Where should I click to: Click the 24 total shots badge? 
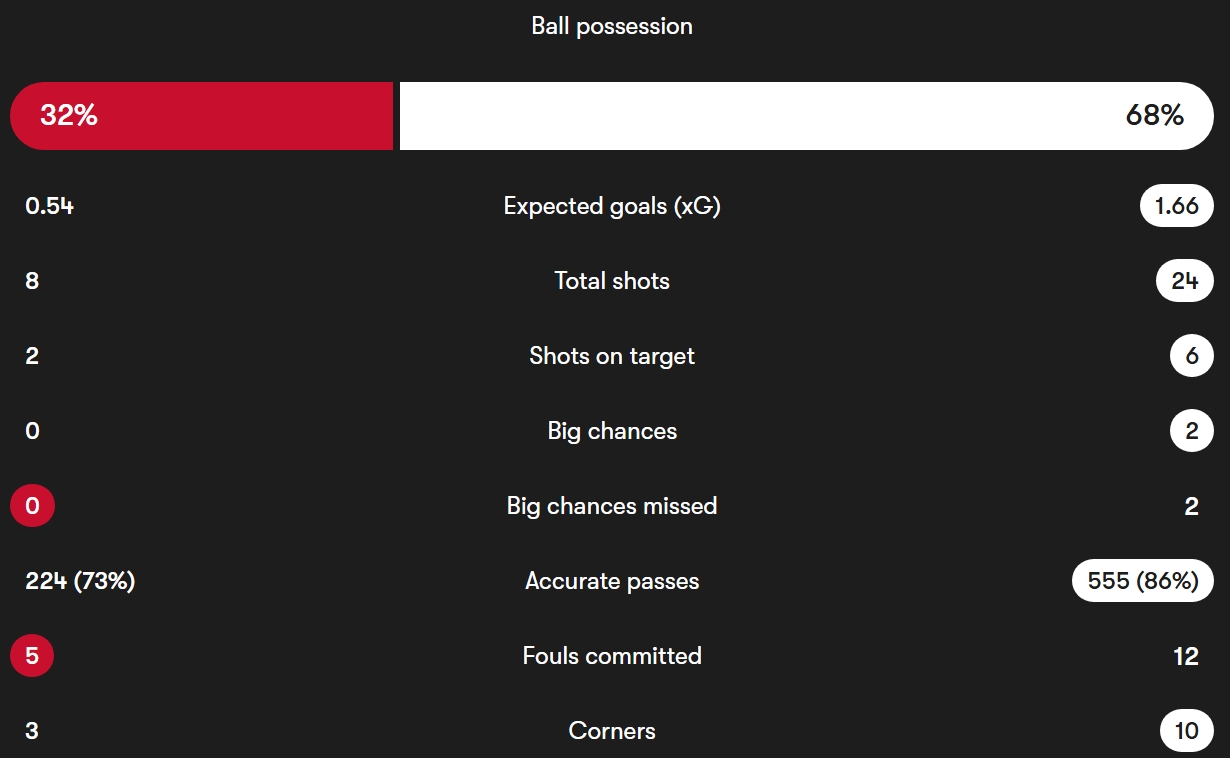click(x=1184, y=281)
